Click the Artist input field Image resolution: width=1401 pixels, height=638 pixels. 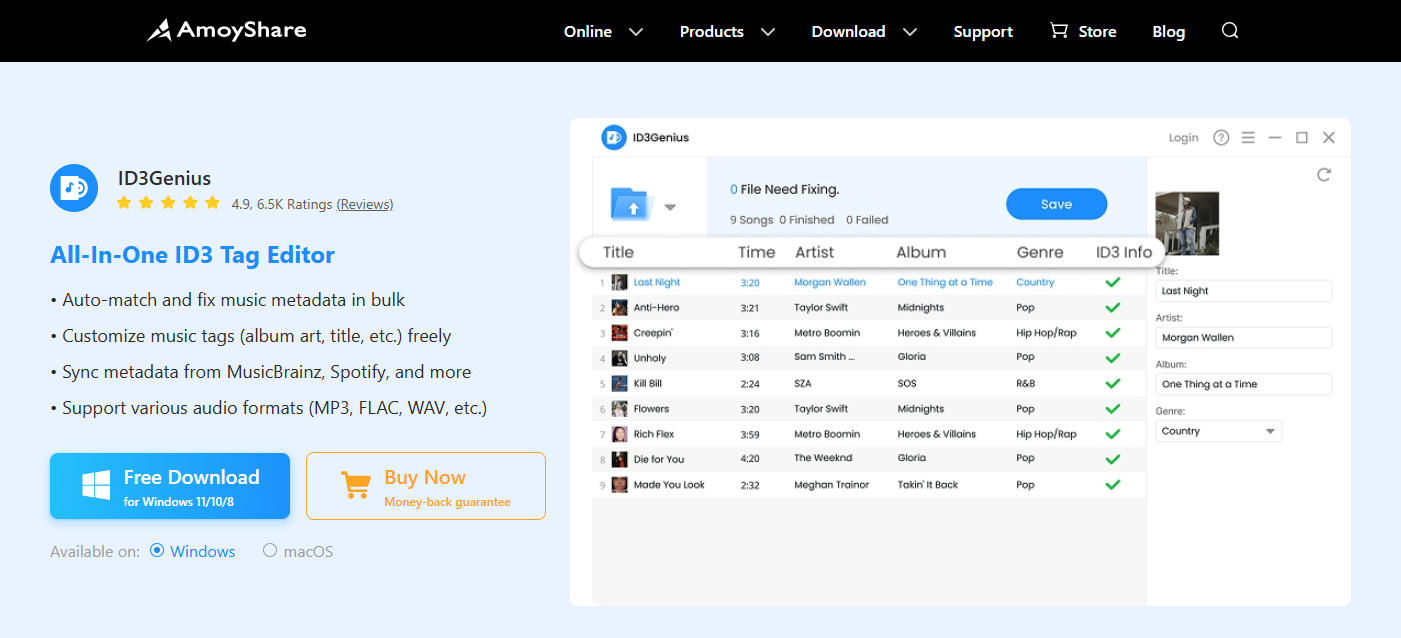(x=1243, y=338)
